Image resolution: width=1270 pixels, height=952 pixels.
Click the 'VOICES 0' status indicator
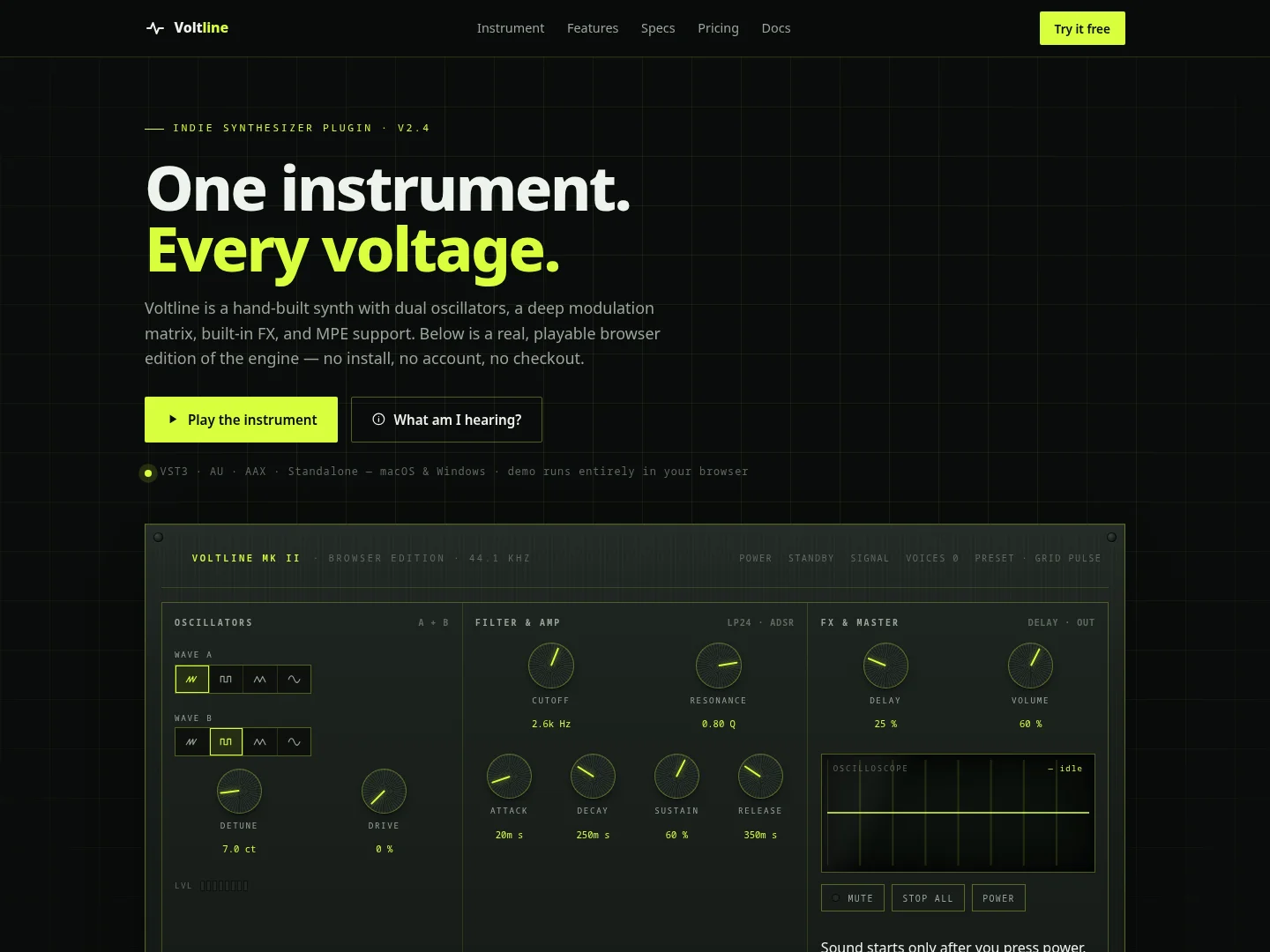tap(932, 558)
